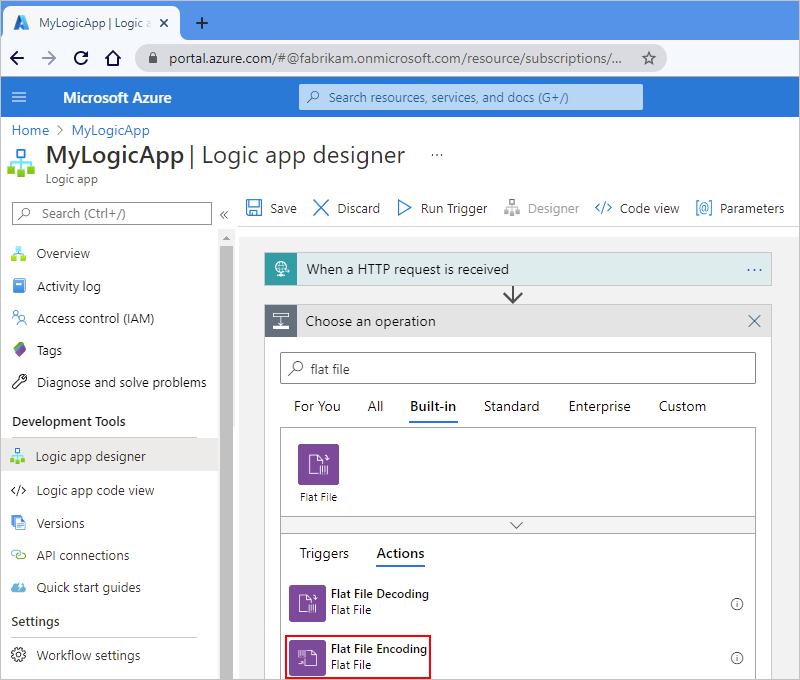800x680 pixels.
Task: Open HTTP request trigger ellipsis menu
Action: (x=754, y=269)
